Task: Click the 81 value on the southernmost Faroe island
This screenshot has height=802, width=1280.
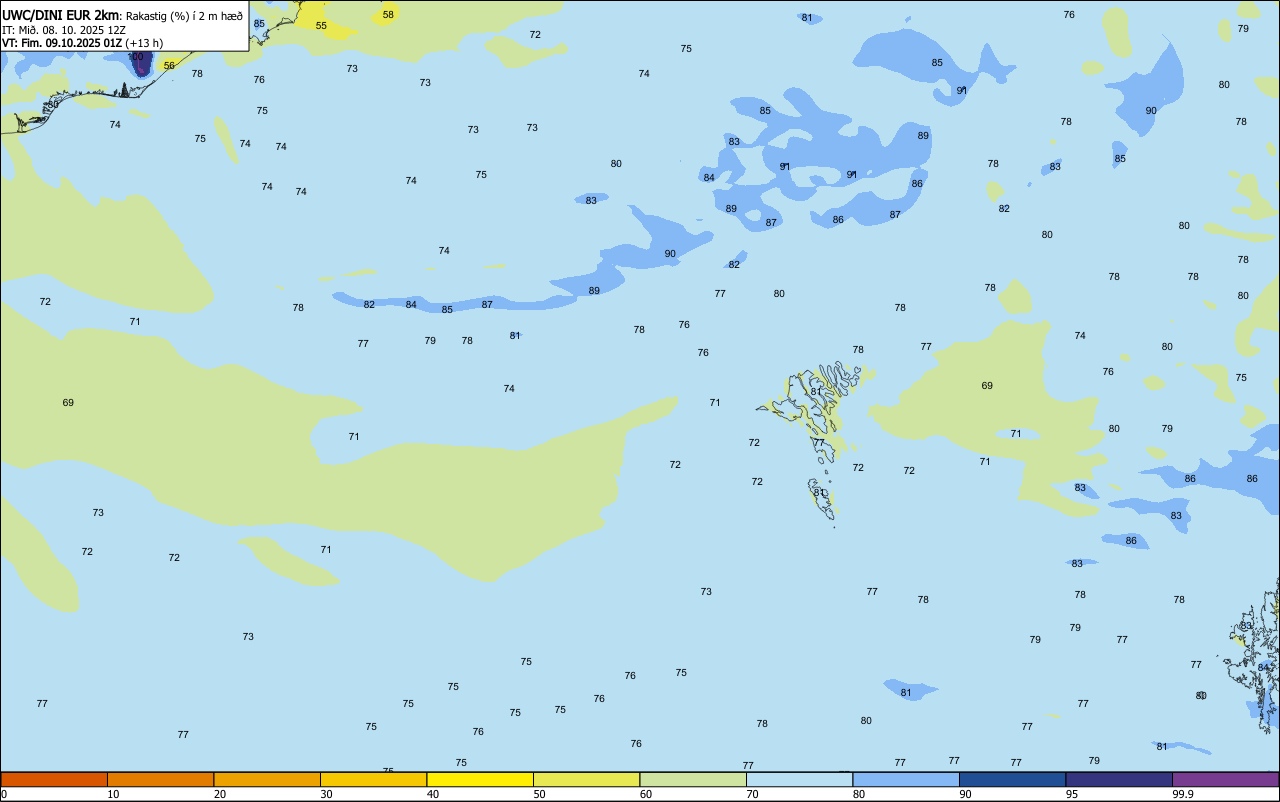Action: (819, 492)
